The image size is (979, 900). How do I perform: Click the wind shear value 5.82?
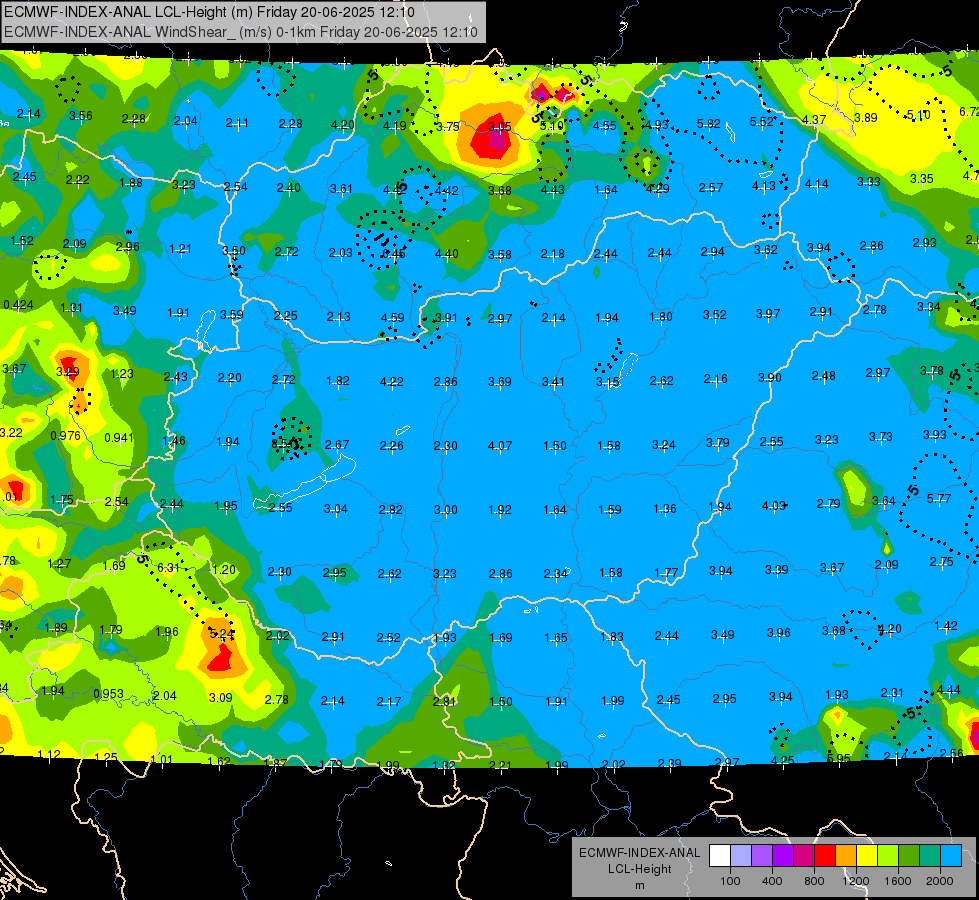click(709, 124)
